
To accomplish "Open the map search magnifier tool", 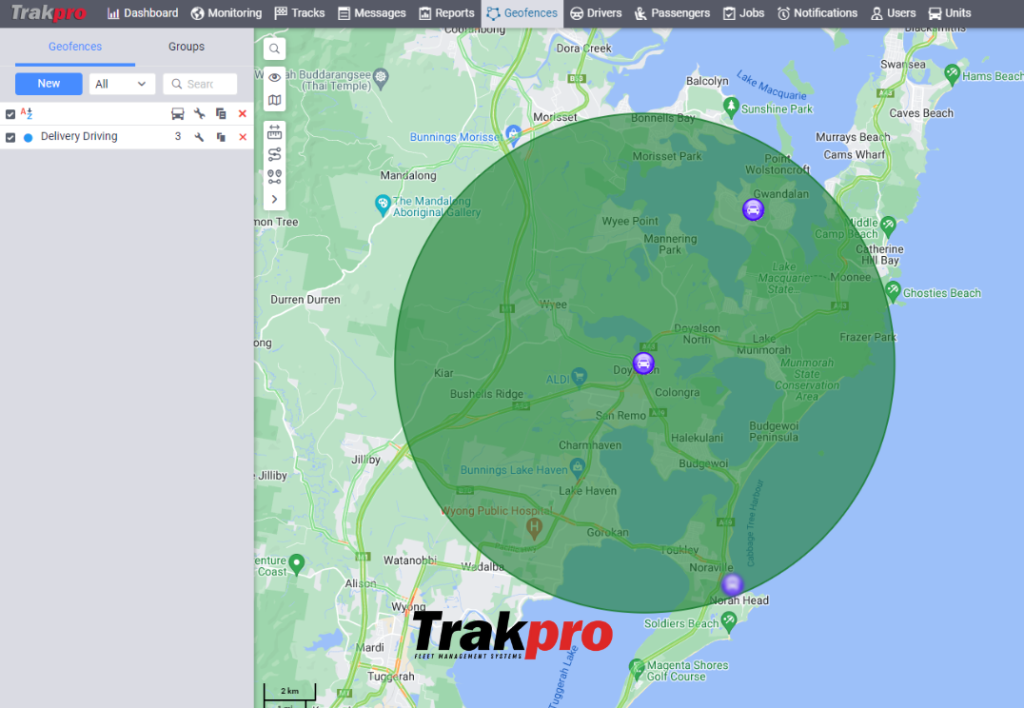I will click(274, 47).
